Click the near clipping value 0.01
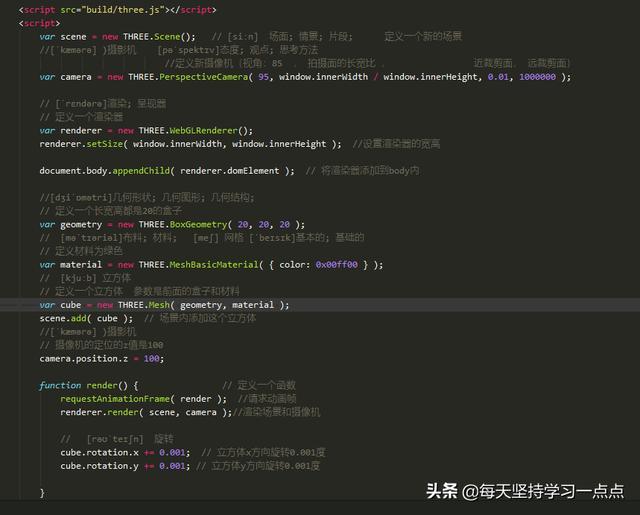Image resolution: width=640 pixels, height=515 pixels. [498, 77]
